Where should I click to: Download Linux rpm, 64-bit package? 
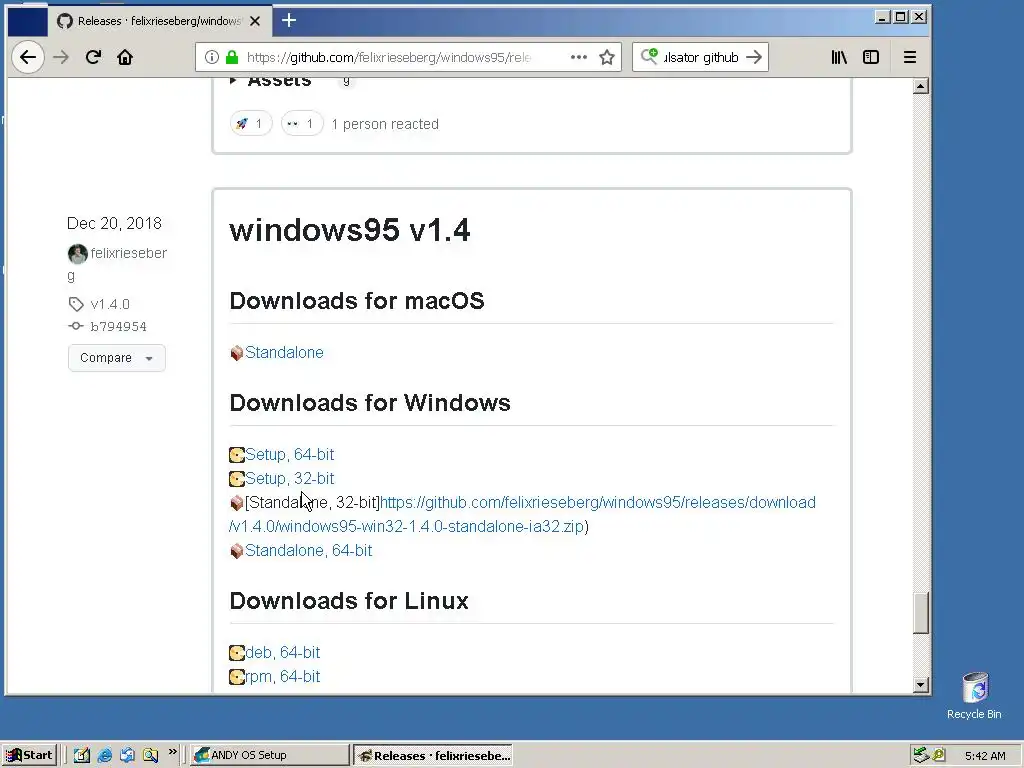click(x=282, y=677)
